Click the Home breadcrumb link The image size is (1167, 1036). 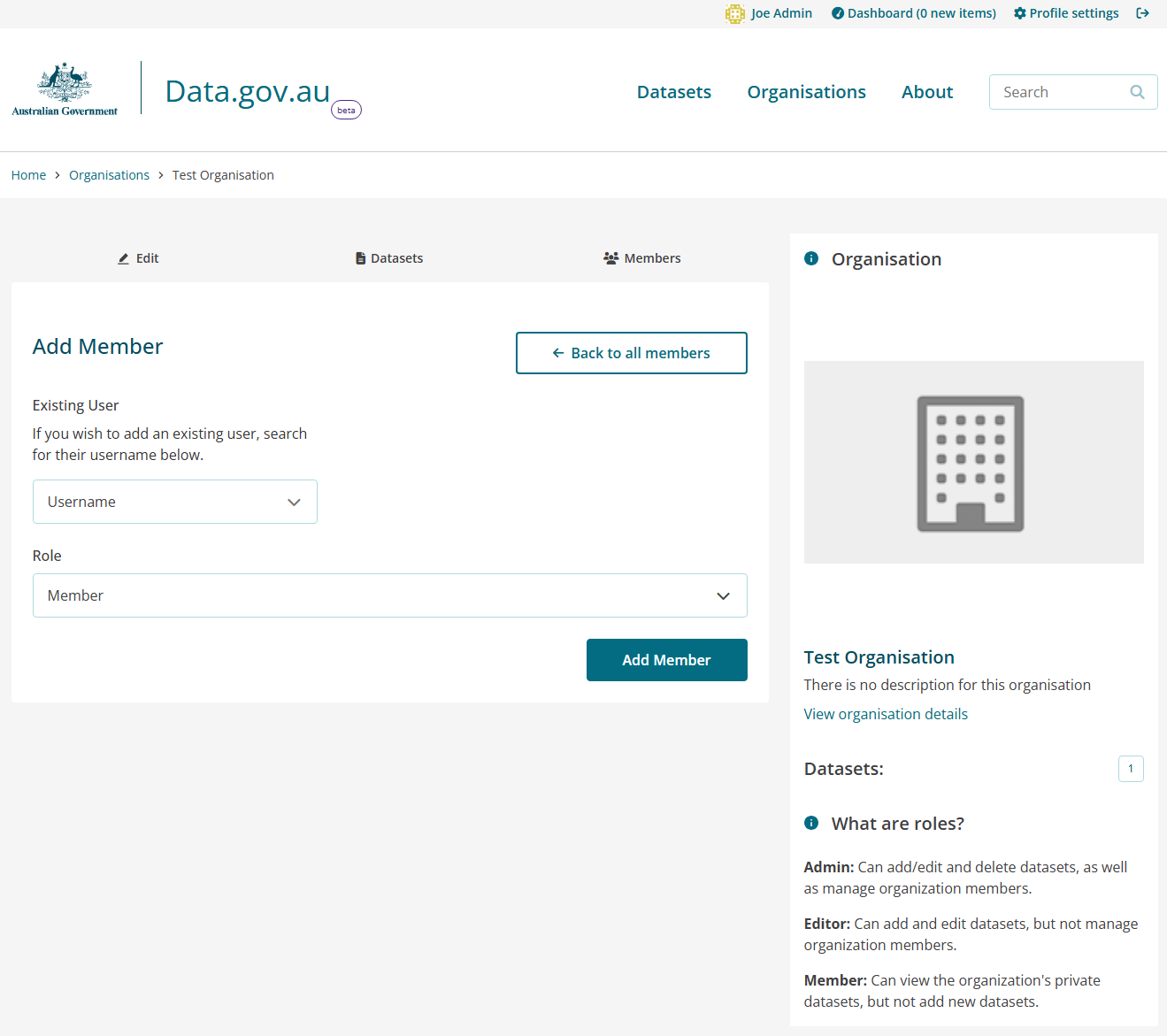[x=28, y=175]
